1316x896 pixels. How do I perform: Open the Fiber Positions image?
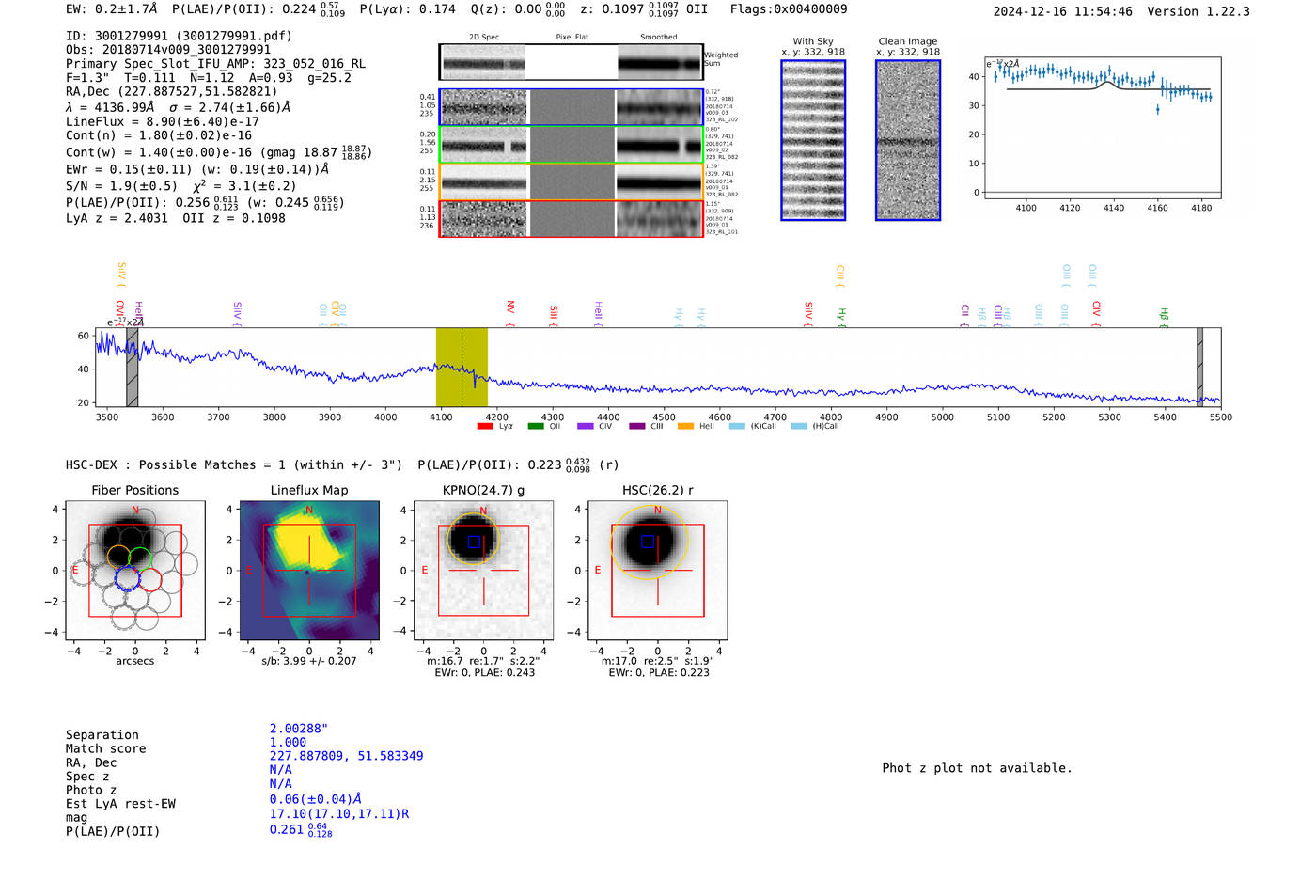pos(135,570)
